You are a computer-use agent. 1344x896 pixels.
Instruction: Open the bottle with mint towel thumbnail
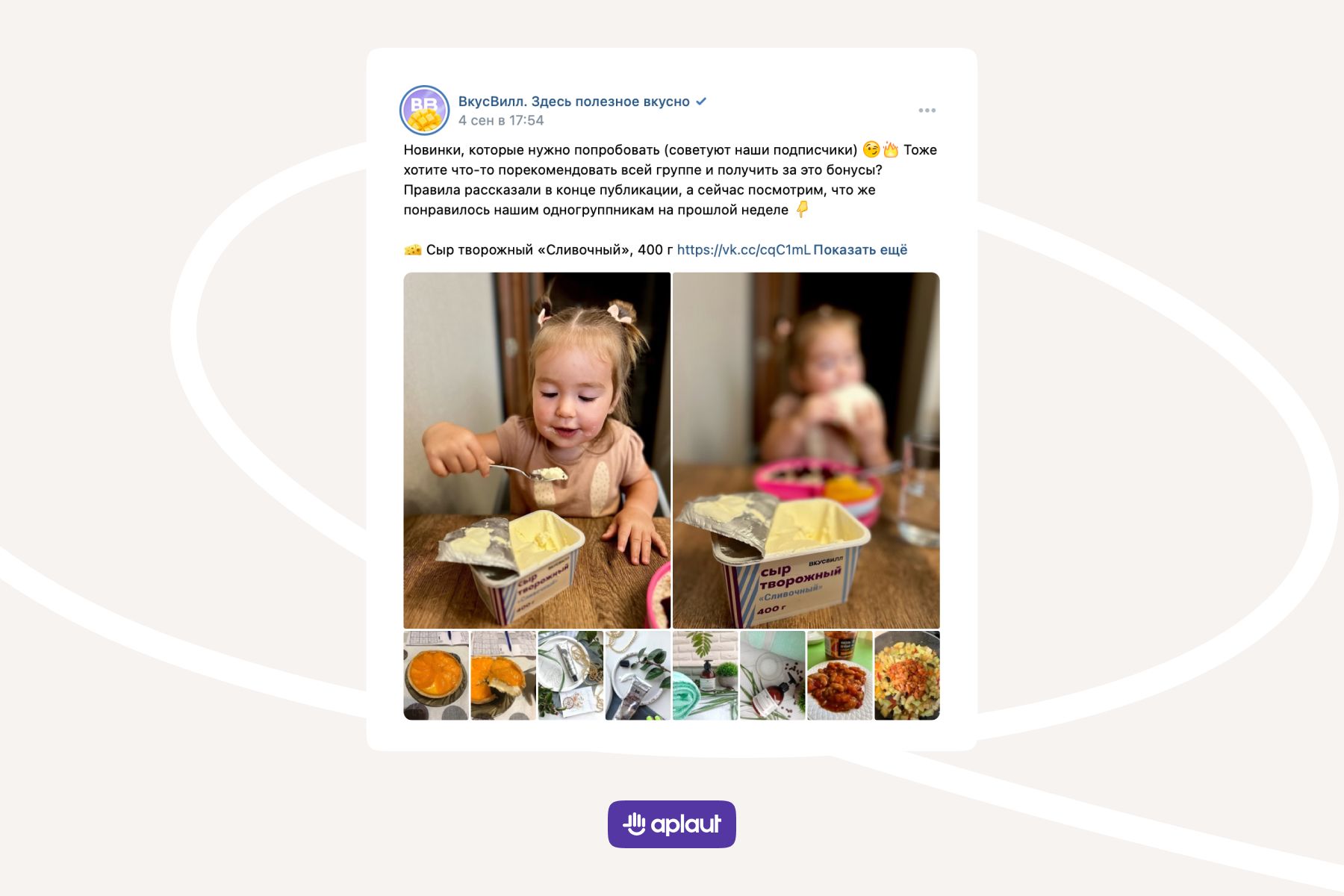[x=706, y=676]
